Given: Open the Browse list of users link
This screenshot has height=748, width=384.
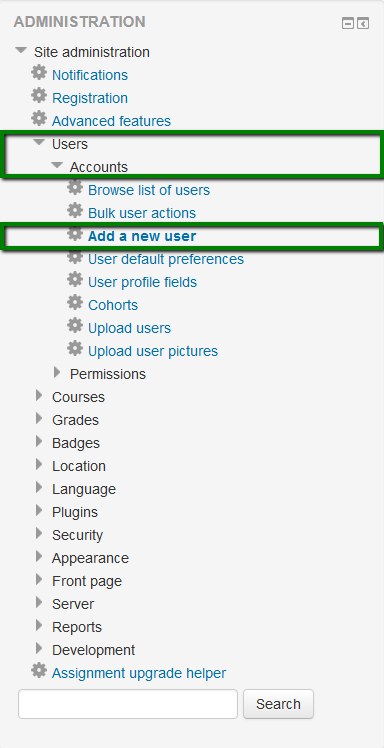Looking at the screenshot, I should pyautogui.click(x=149, y=190).
